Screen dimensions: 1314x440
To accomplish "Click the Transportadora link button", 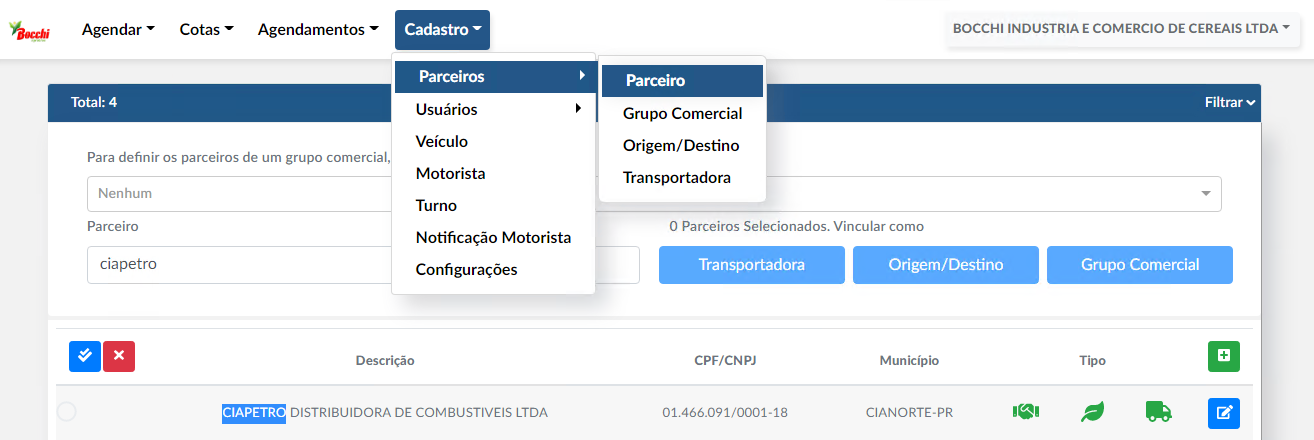I will tap(752, 265).
